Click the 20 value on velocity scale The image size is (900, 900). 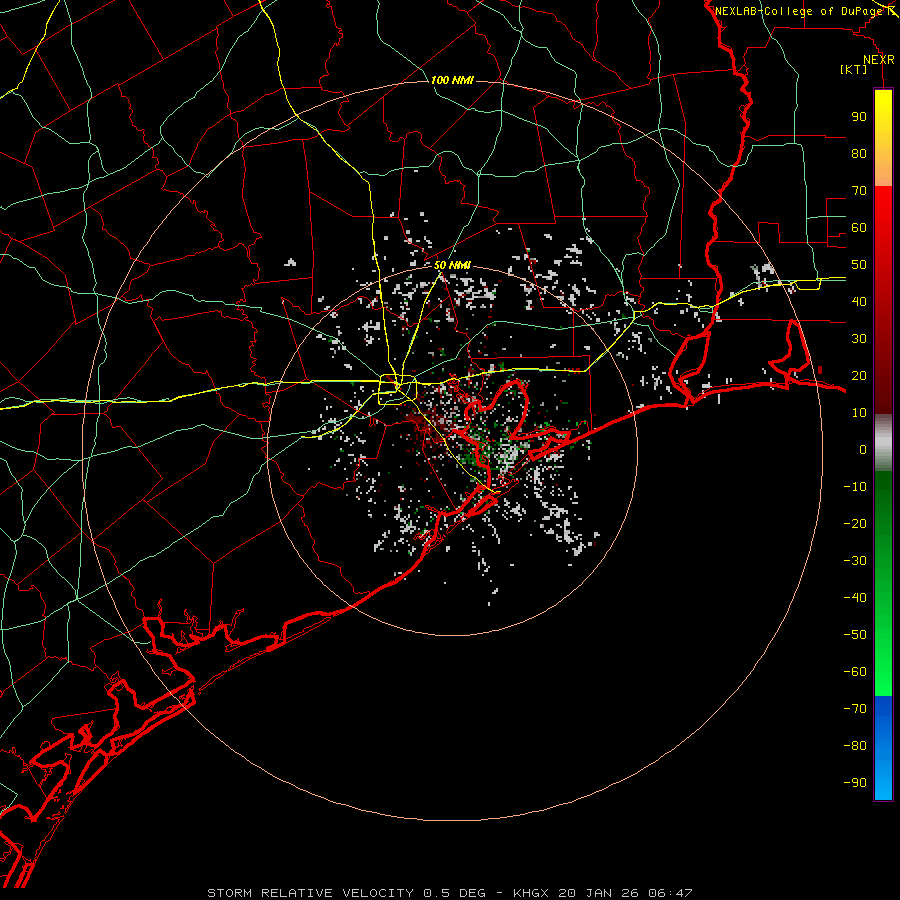(x=859, y=375)
